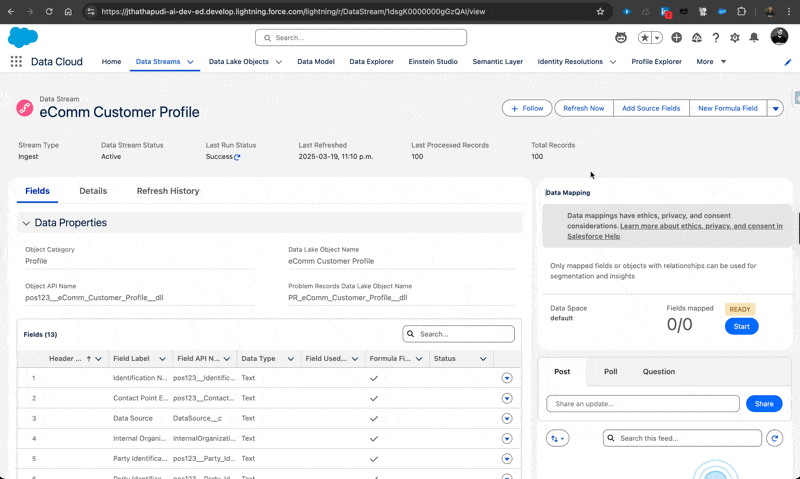Select the Post tab in feed
800x479 pixels.
pos(562,371)
